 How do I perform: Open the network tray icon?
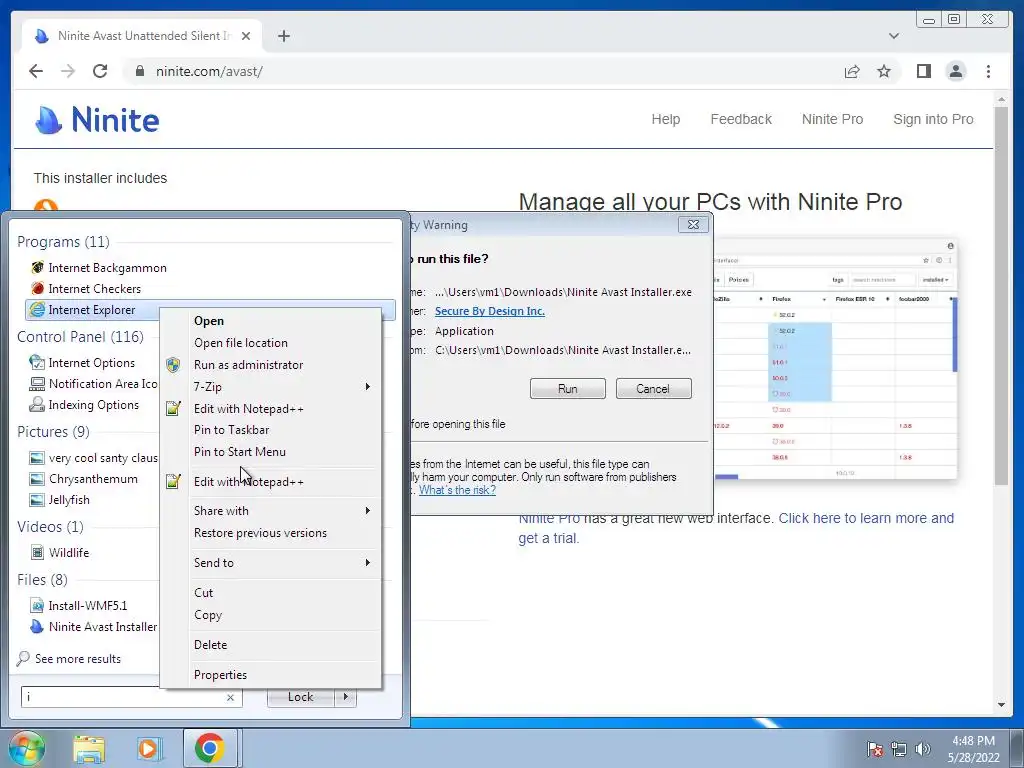click(899, 749)
